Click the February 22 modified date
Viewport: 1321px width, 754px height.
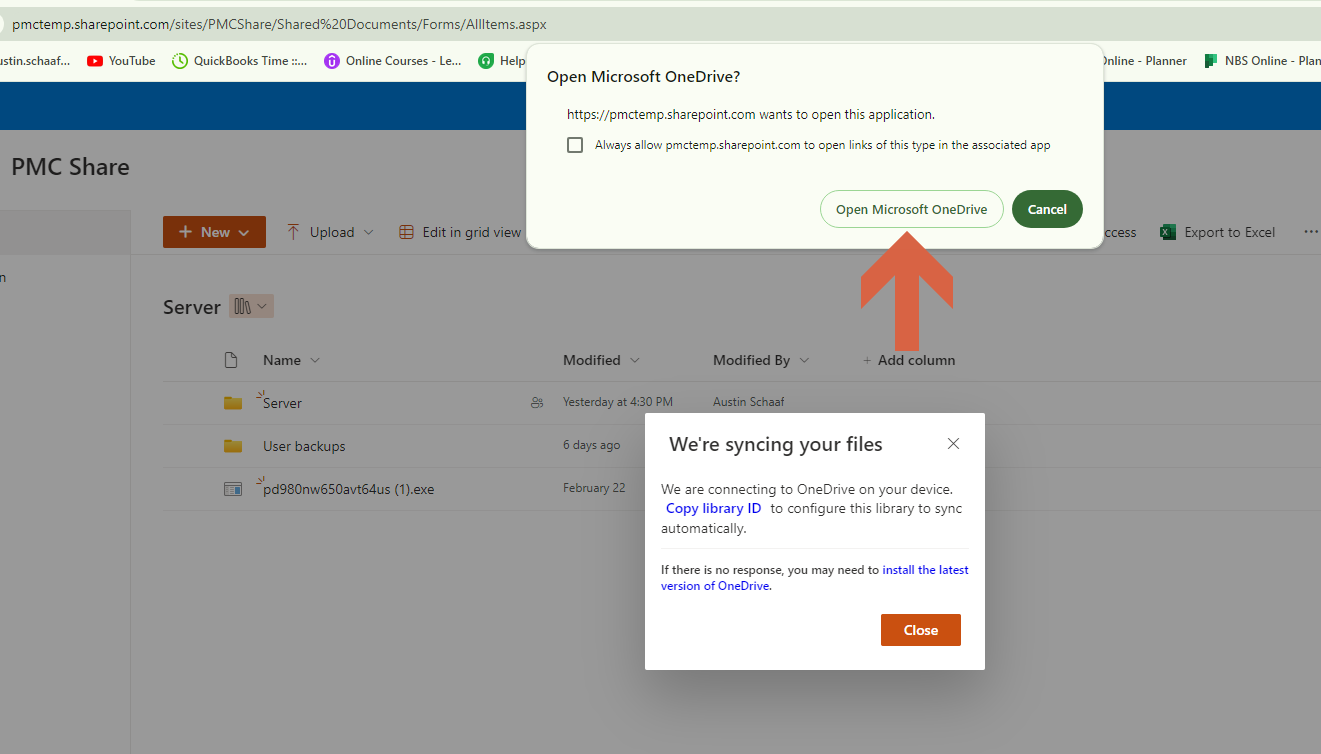pyautogui.click(x=594, y=488)
